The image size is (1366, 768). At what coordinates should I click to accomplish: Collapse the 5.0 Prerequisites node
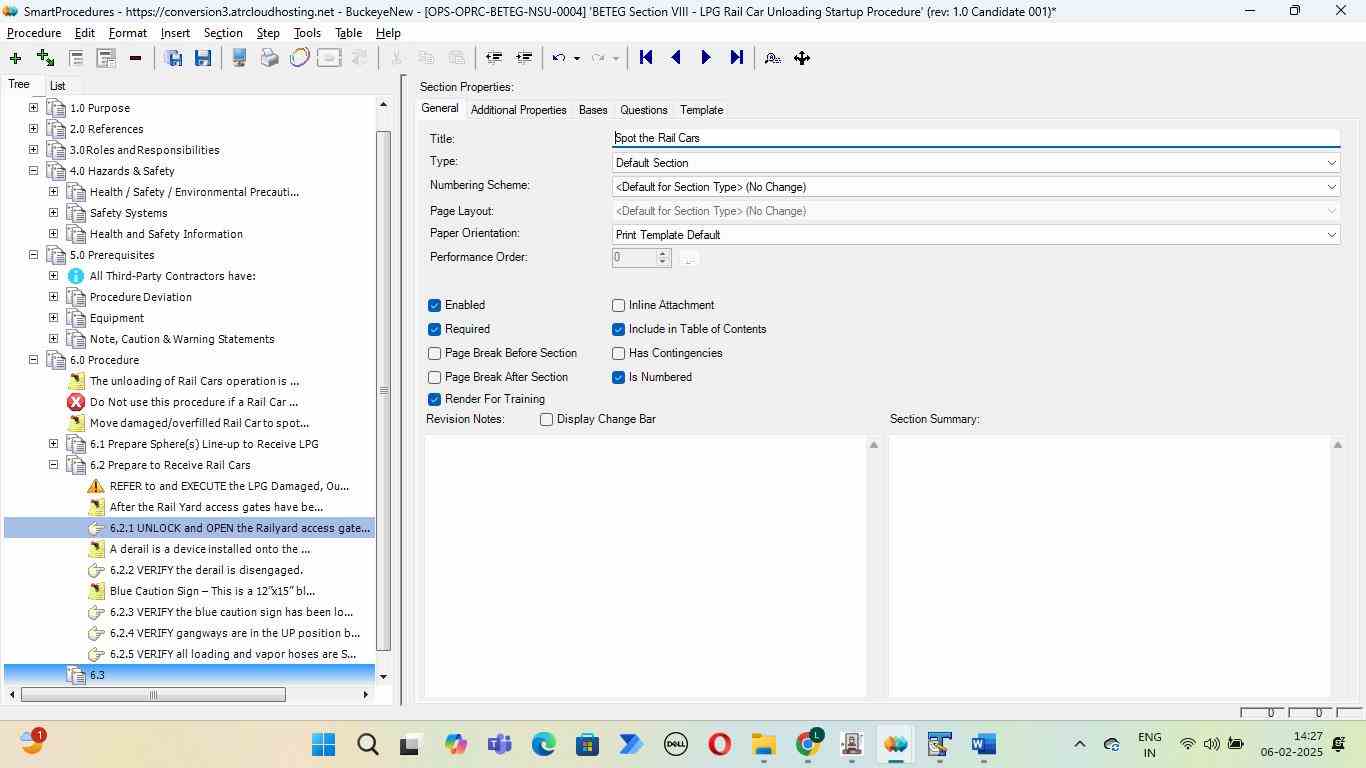coord(33,255)
